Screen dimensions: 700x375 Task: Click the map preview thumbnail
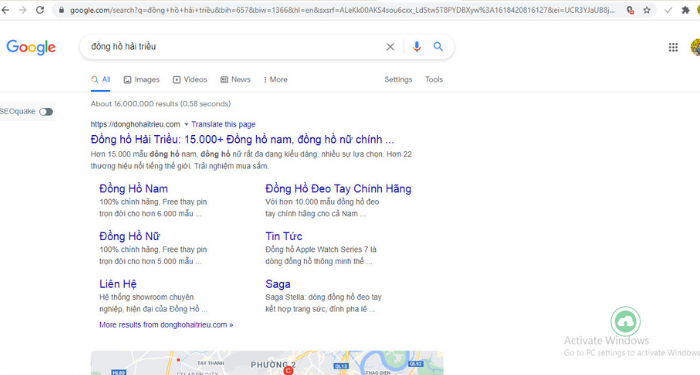267,363
